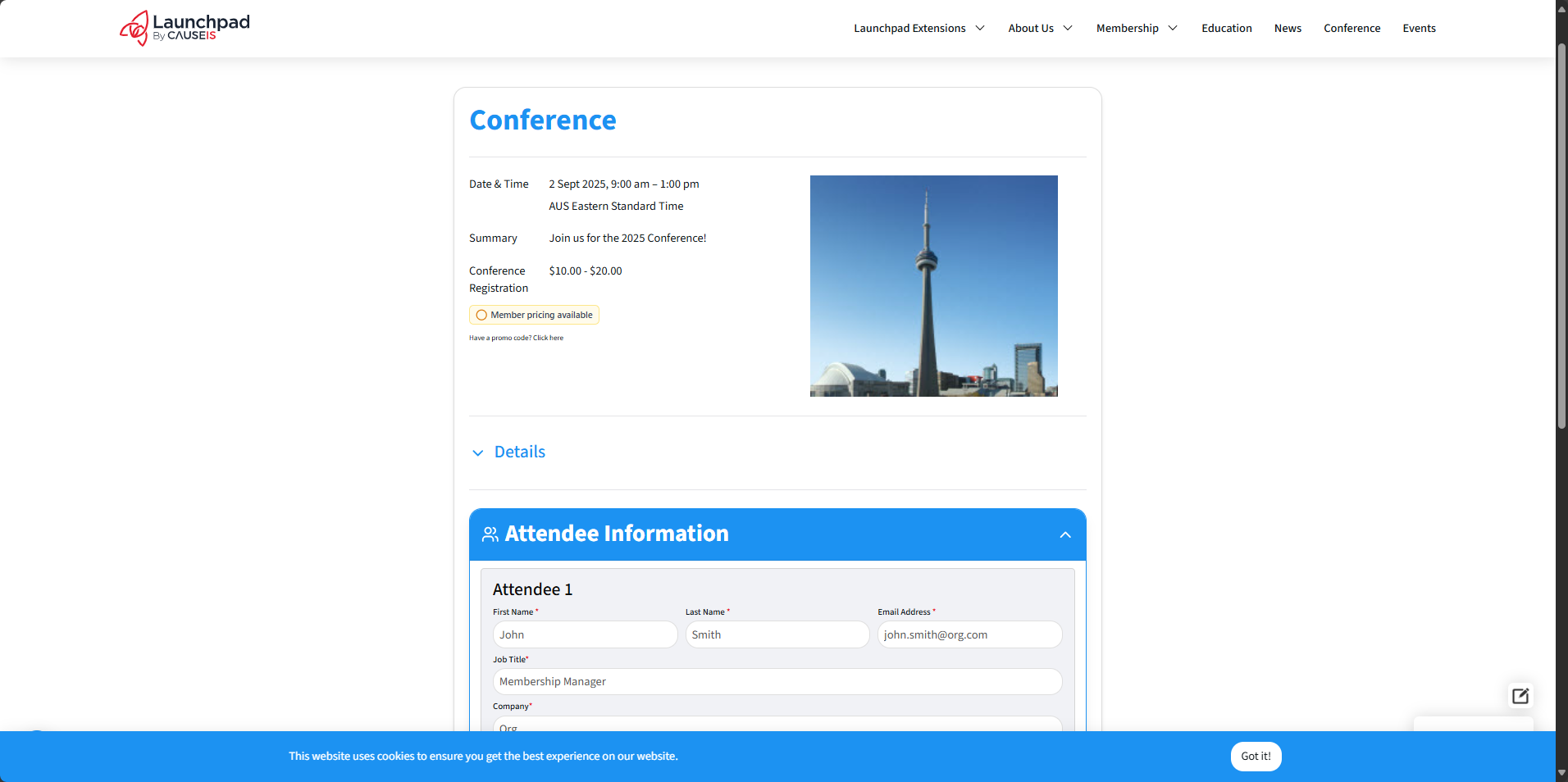
Task: Click 'AUS Eastern Standard Time' text
Action: tap(616, 207)
